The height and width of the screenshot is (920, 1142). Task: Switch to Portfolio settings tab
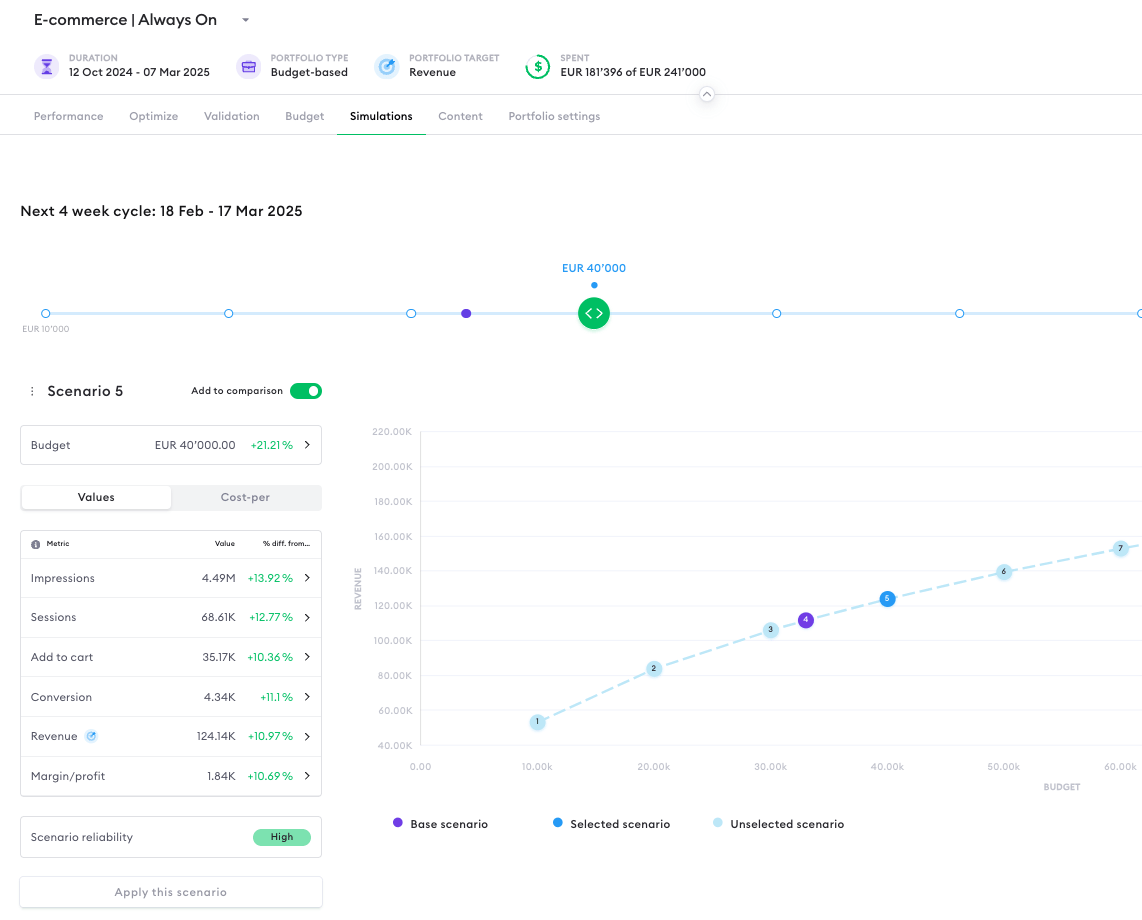click(x=554, y=116)
